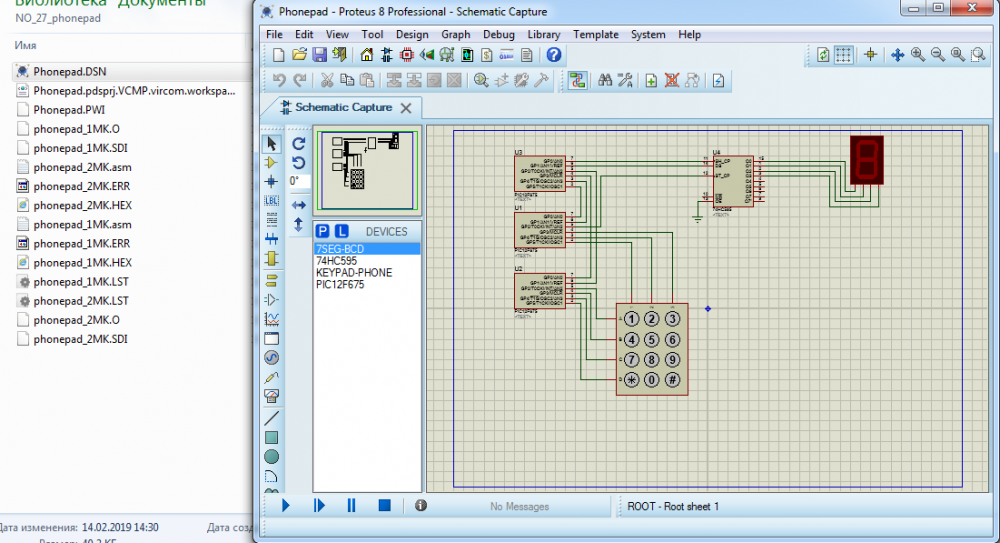Click the L library manager button
Viewport: 1000px width, 543px height.
coord(342,231)
